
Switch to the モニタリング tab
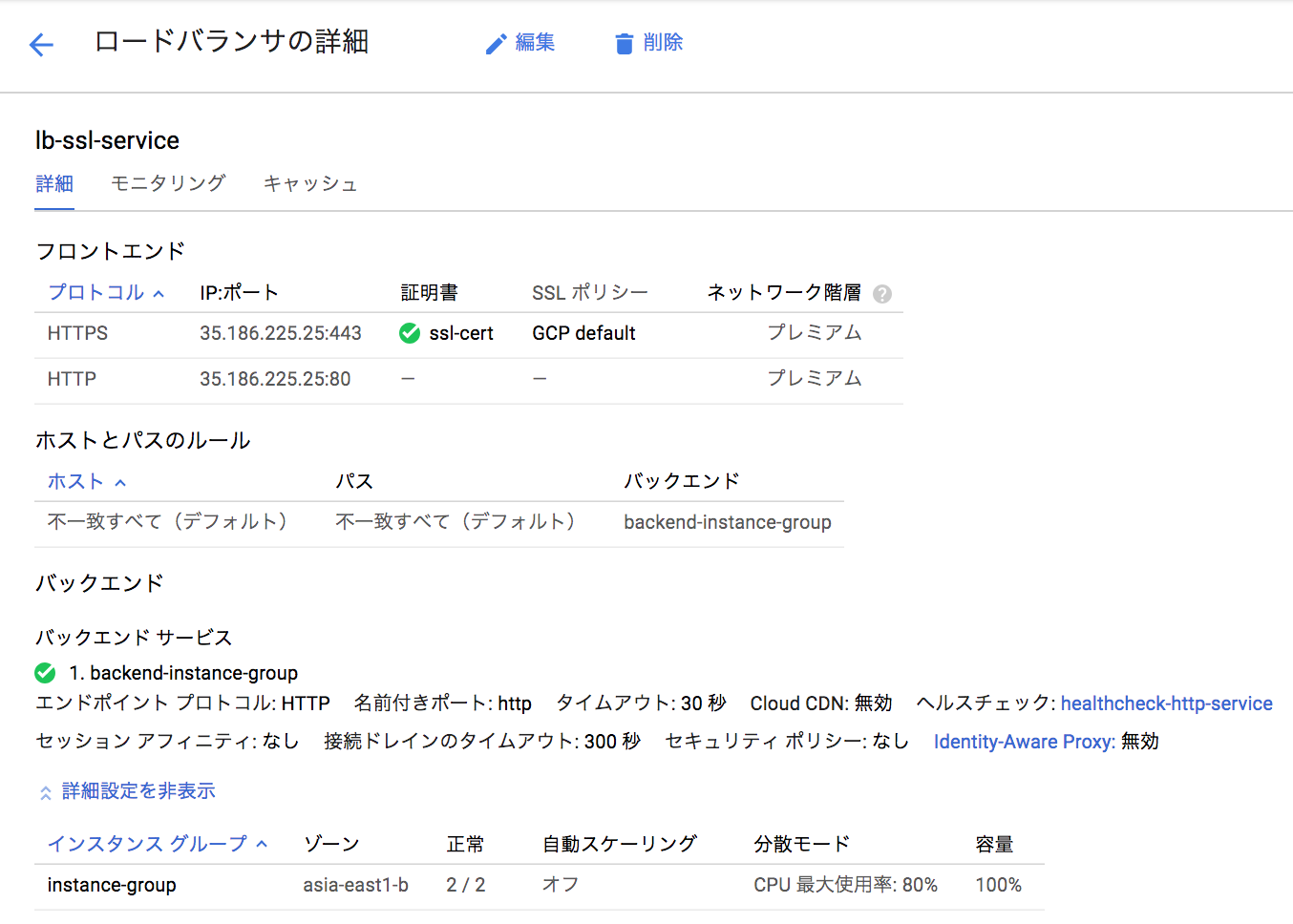coord(168,183)
